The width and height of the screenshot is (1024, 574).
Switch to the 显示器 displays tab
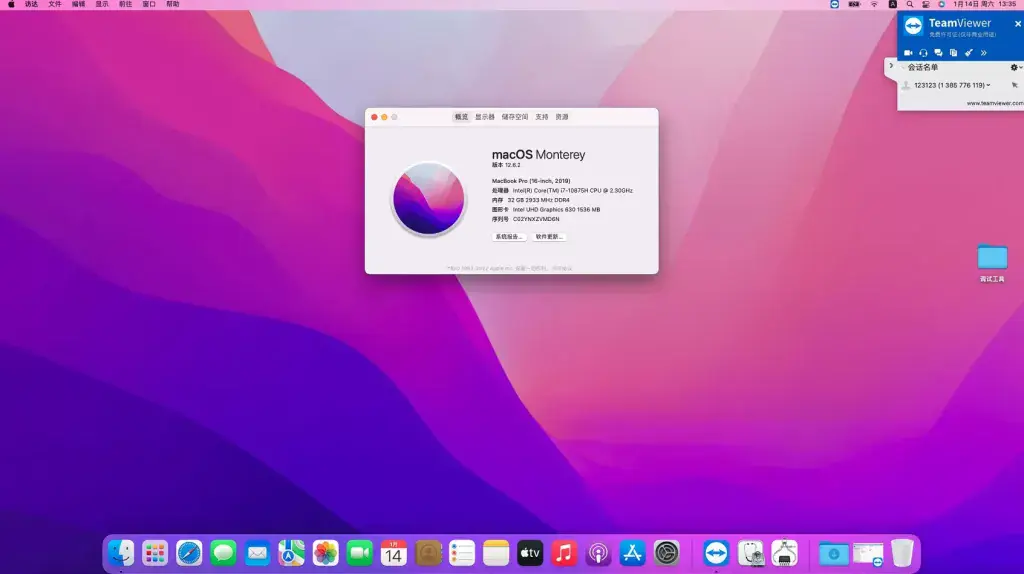click(485, 117)
